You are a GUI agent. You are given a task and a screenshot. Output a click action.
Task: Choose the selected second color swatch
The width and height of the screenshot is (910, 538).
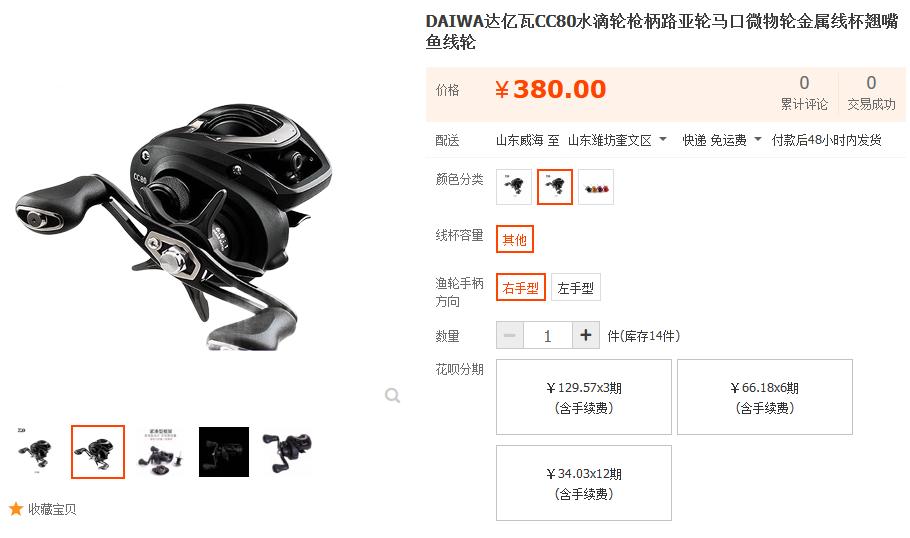[555, 187]
